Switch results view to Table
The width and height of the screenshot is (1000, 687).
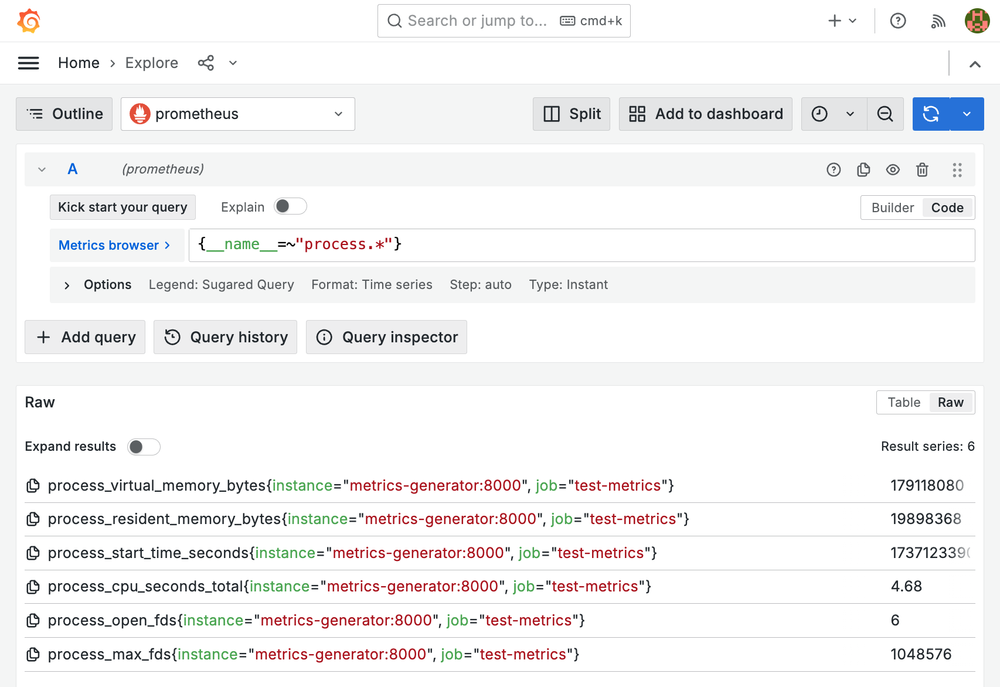(903, 403)
